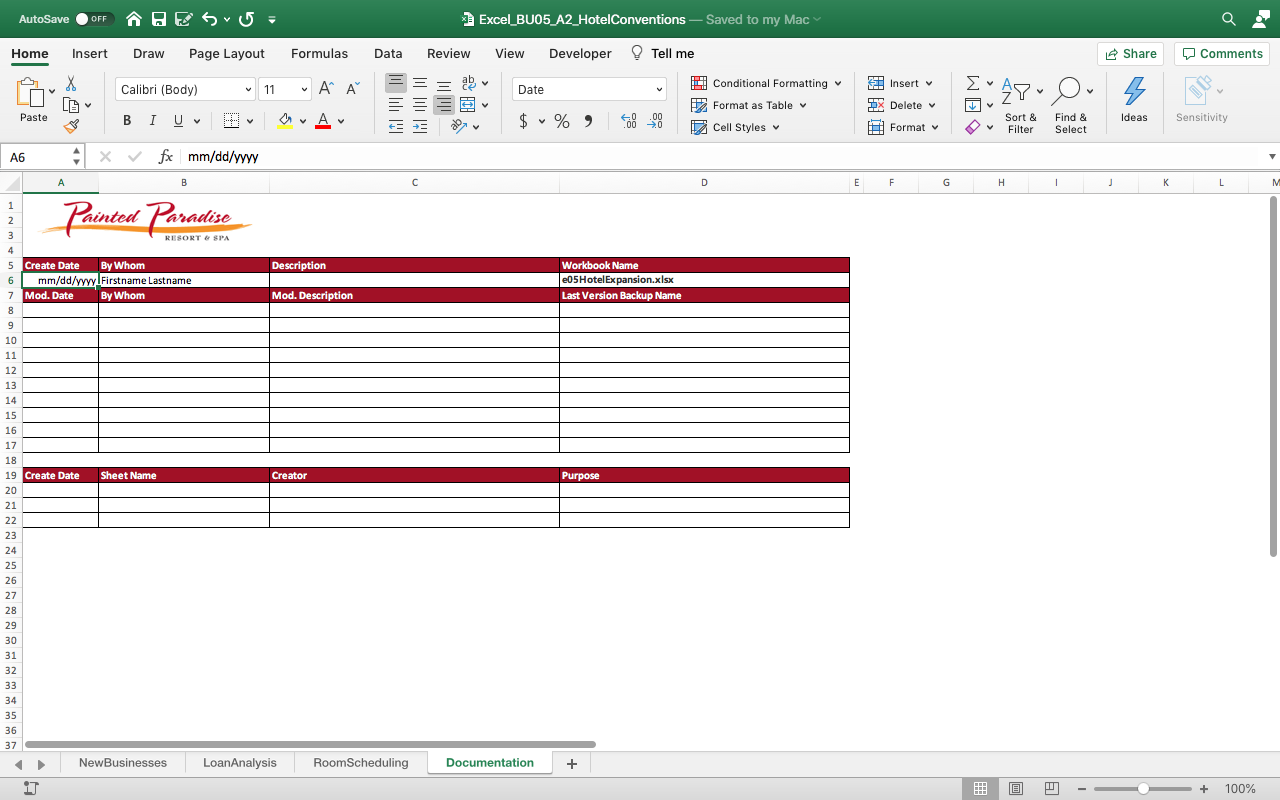Toggle Underline formatting
The height and width of the screenshot is (800, 1280).
click(178, 121)
